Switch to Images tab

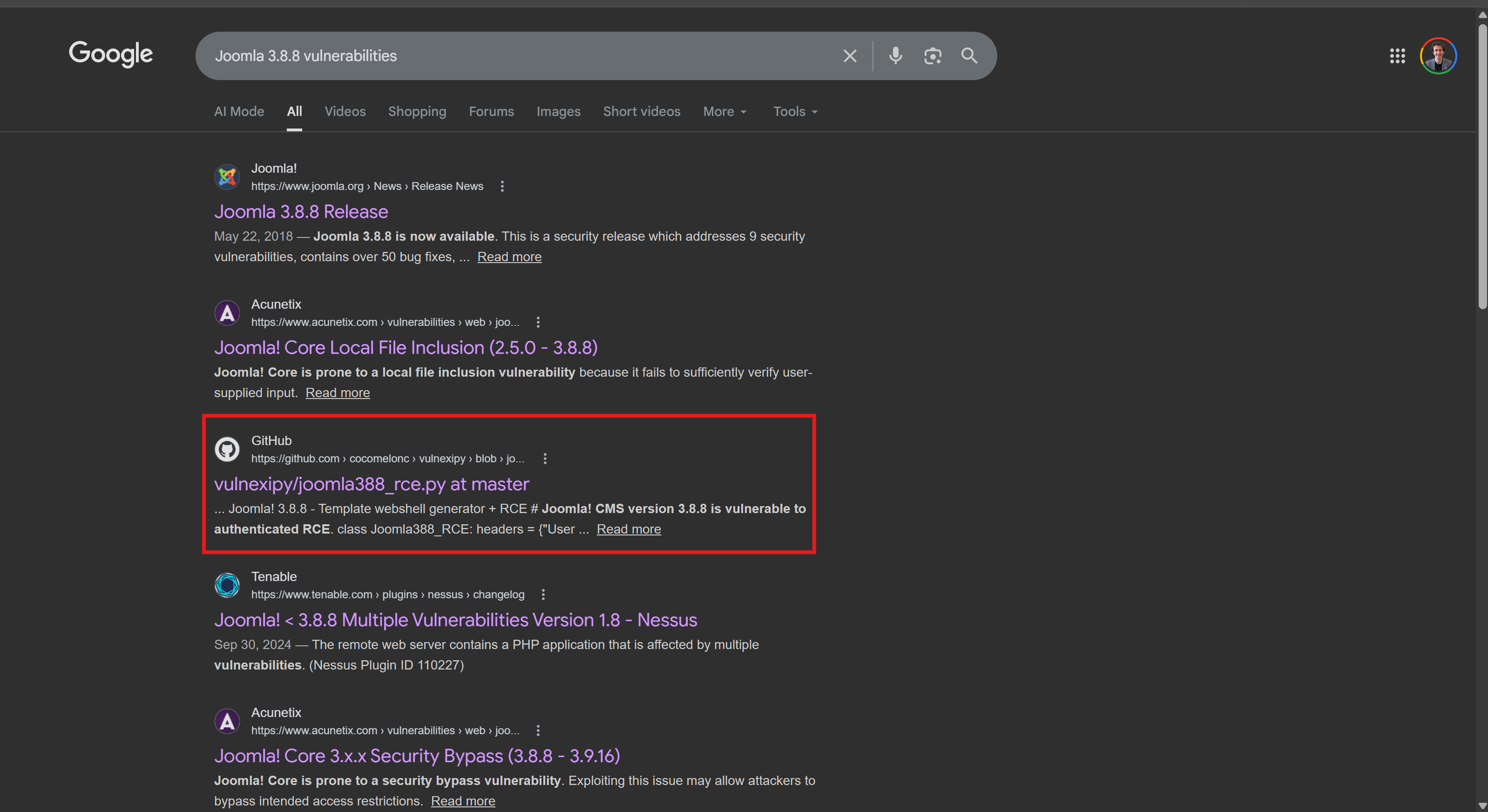559,111
